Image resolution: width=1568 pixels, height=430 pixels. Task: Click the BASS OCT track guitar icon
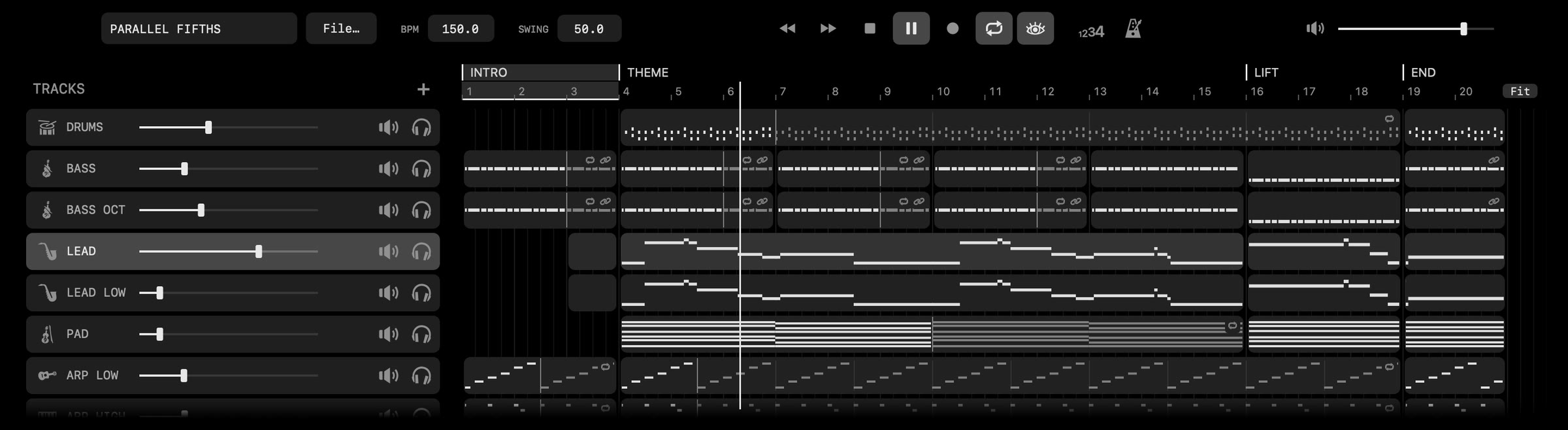47,210
